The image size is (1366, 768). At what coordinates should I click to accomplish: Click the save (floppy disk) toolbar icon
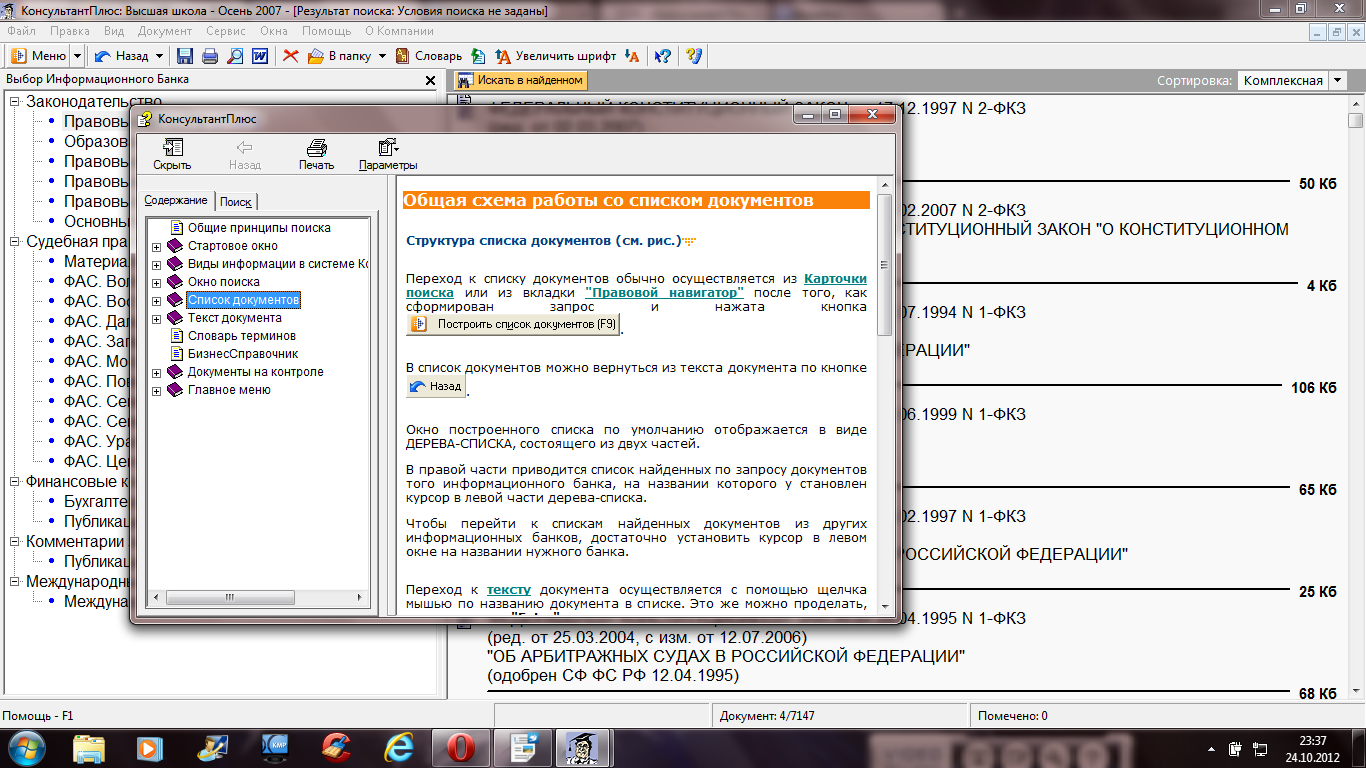click(x=185, y=56)
